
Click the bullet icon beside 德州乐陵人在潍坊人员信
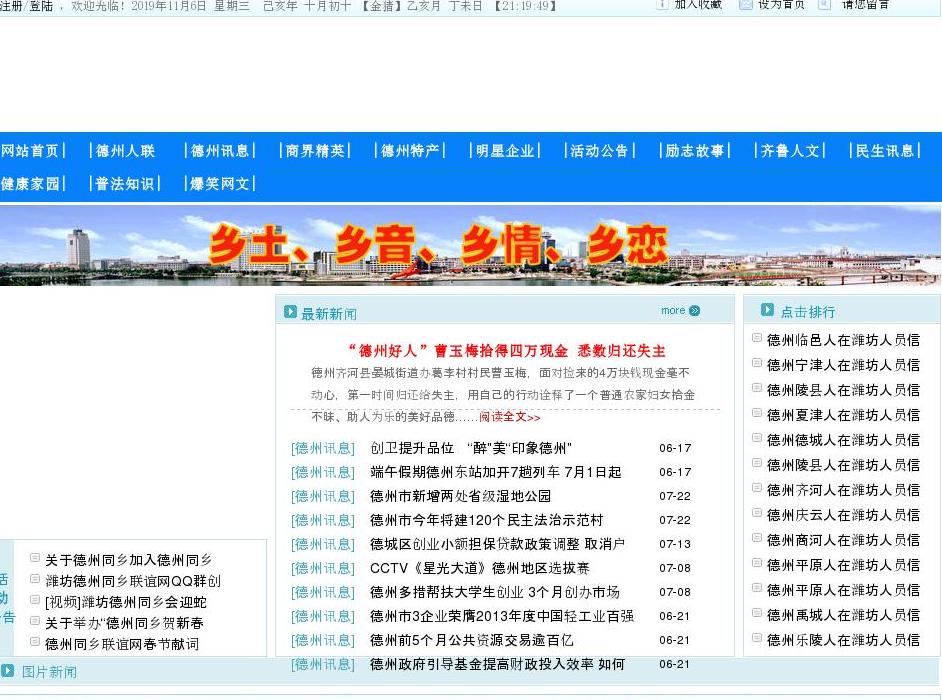(757, 638)
